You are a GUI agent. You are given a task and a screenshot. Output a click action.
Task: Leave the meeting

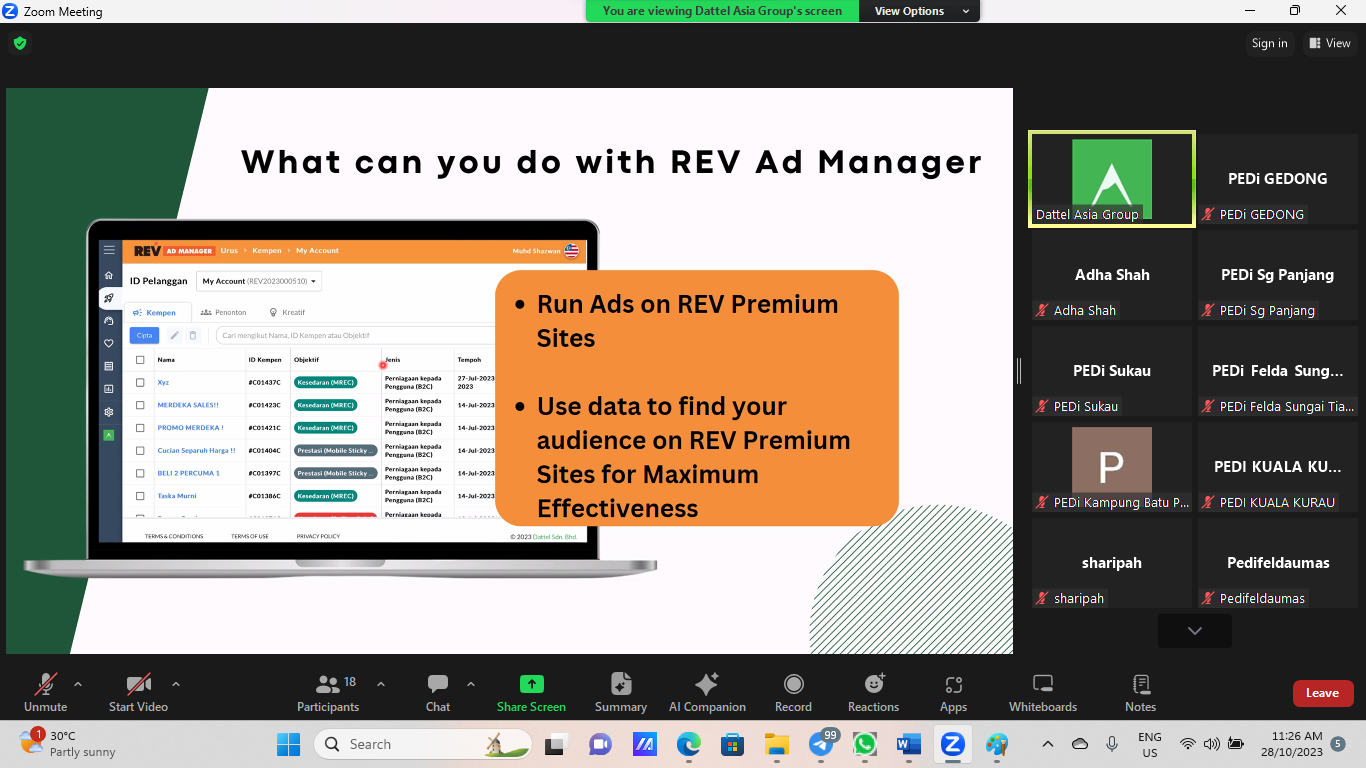(1322, 693)
